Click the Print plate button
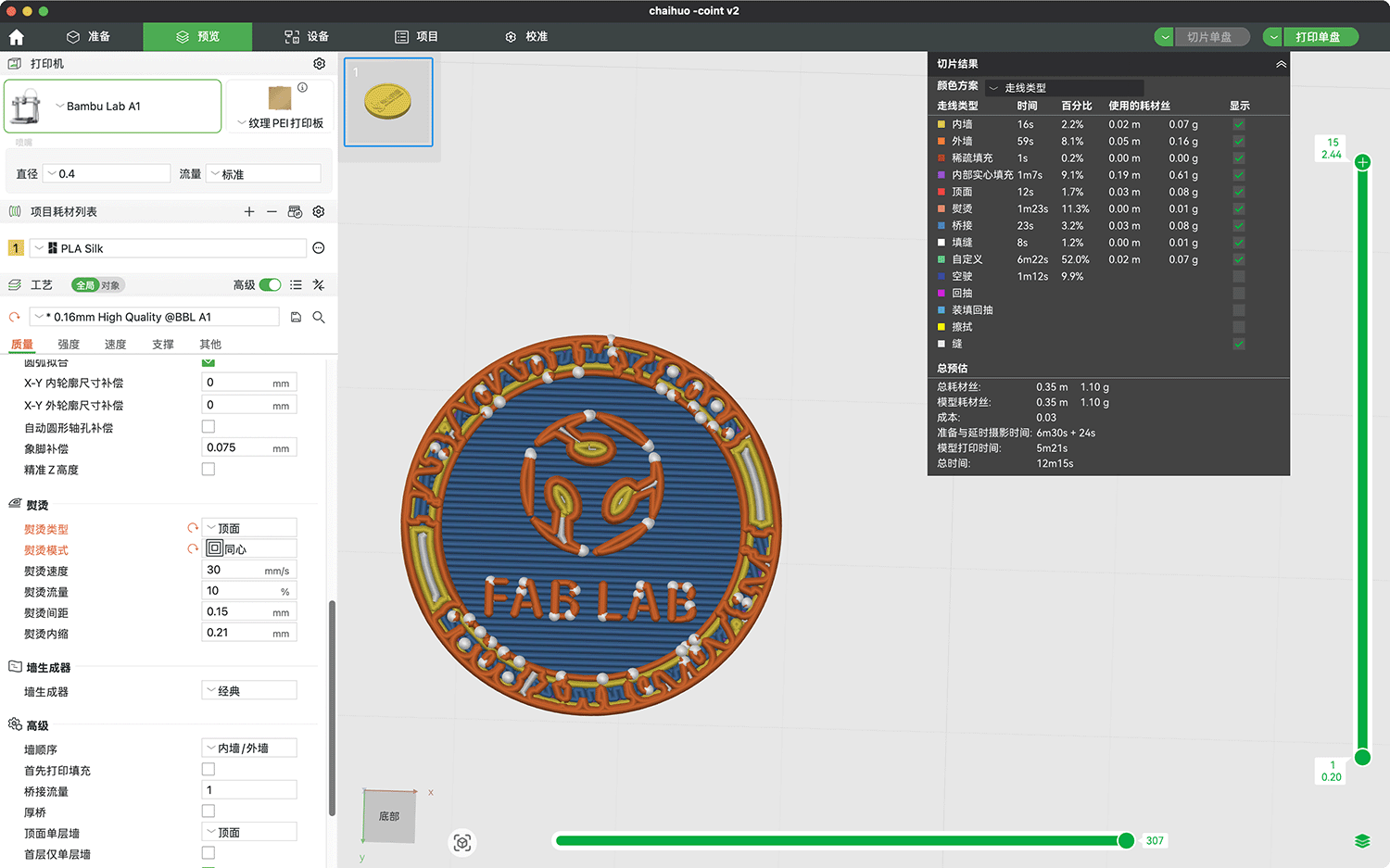 pyautogui.click(x=1320, y=37)
